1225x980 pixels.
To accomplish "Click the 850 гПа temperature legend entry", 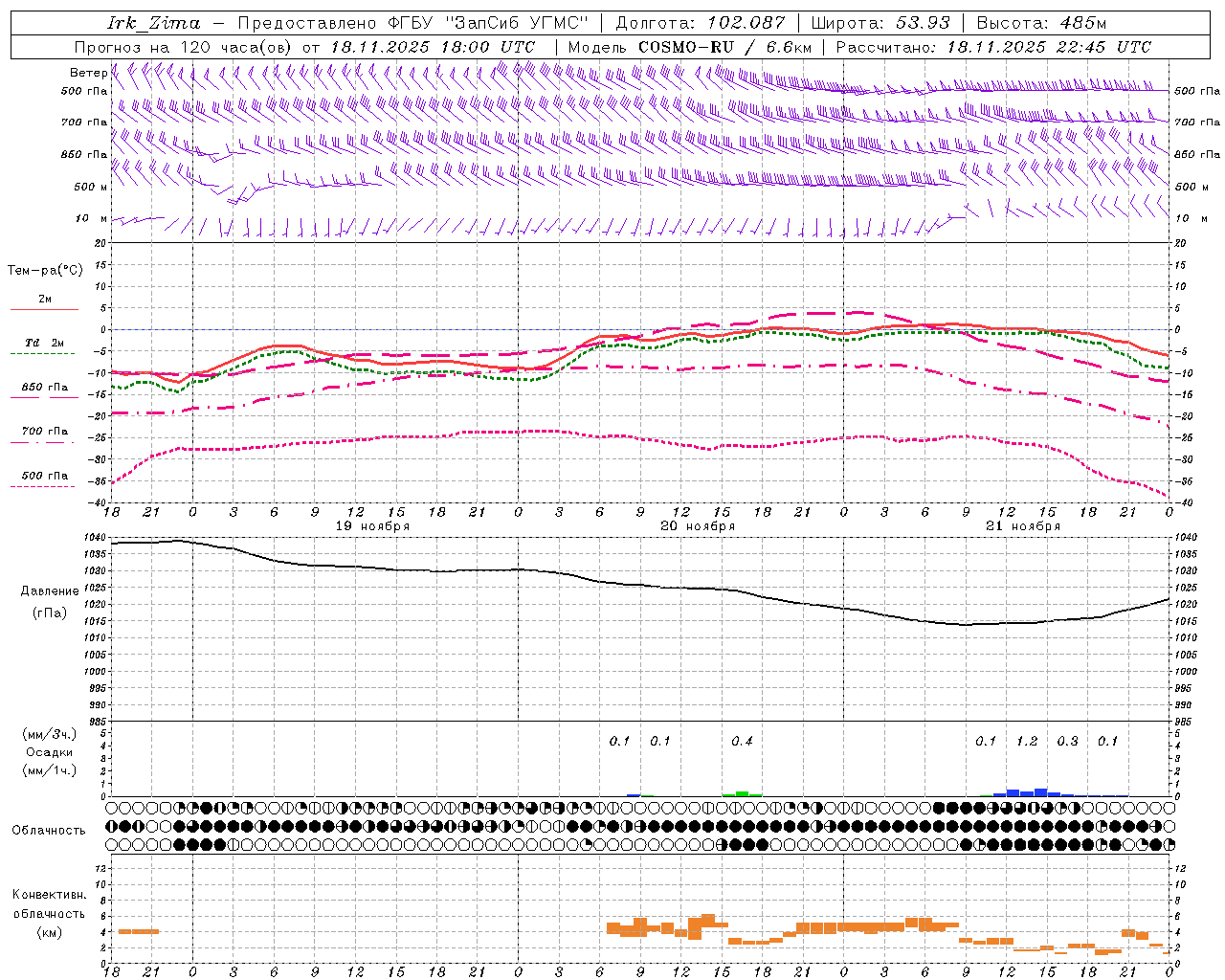I will [x=45, y=387].
